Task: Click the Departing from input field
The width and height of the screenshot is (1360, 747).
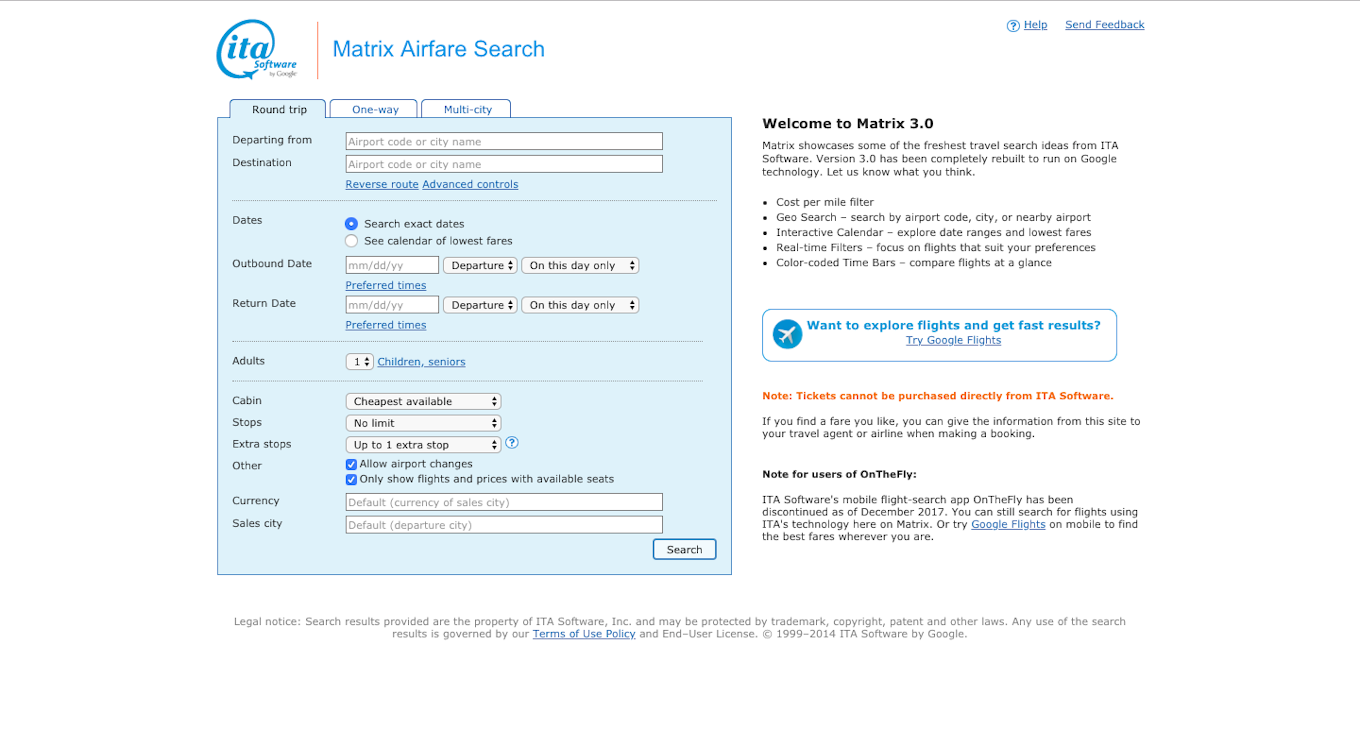Action: tap(504, 142)
